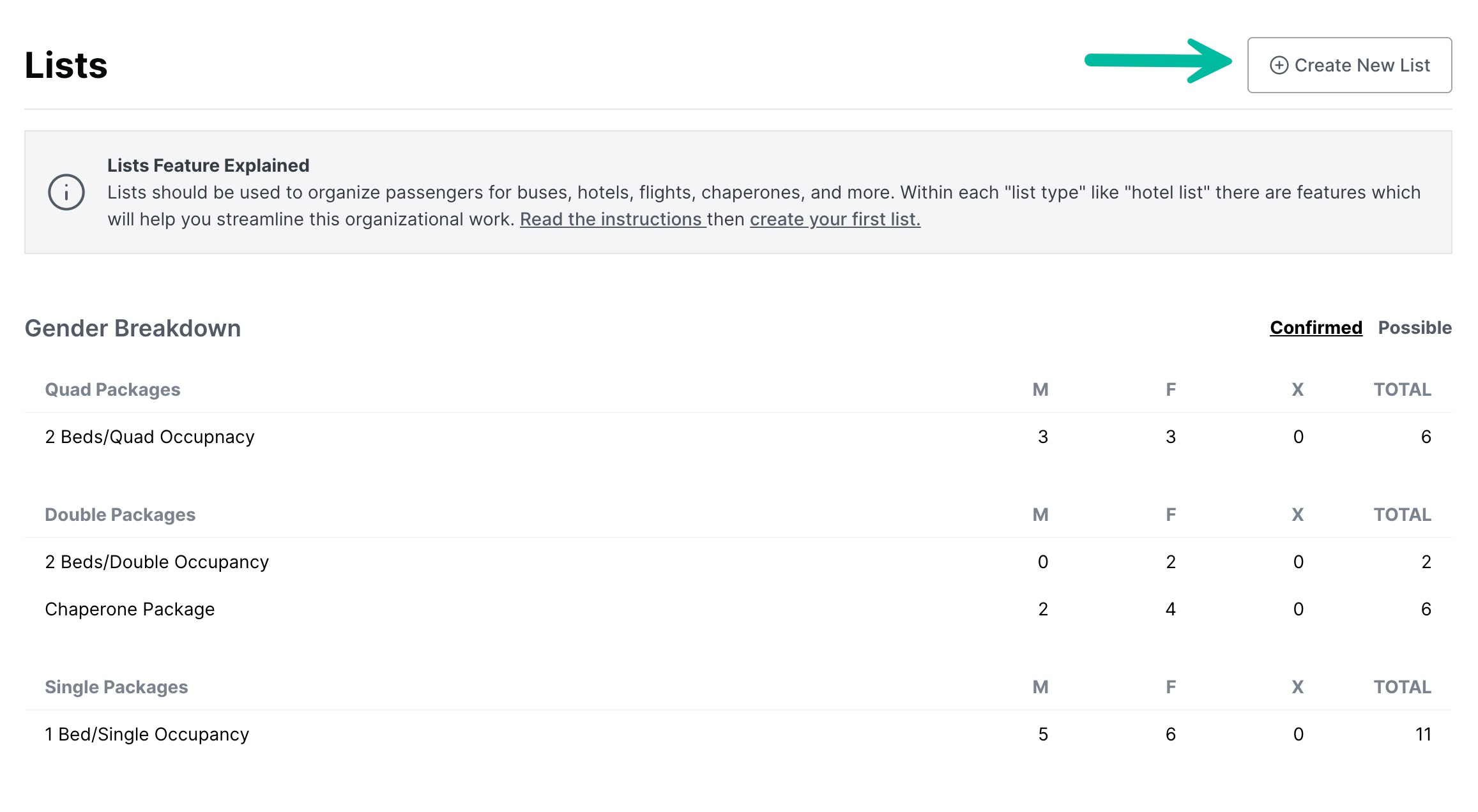Click the Double Packages section header
This screenshot has width=1478, height=812.
(x=120, y=515)
